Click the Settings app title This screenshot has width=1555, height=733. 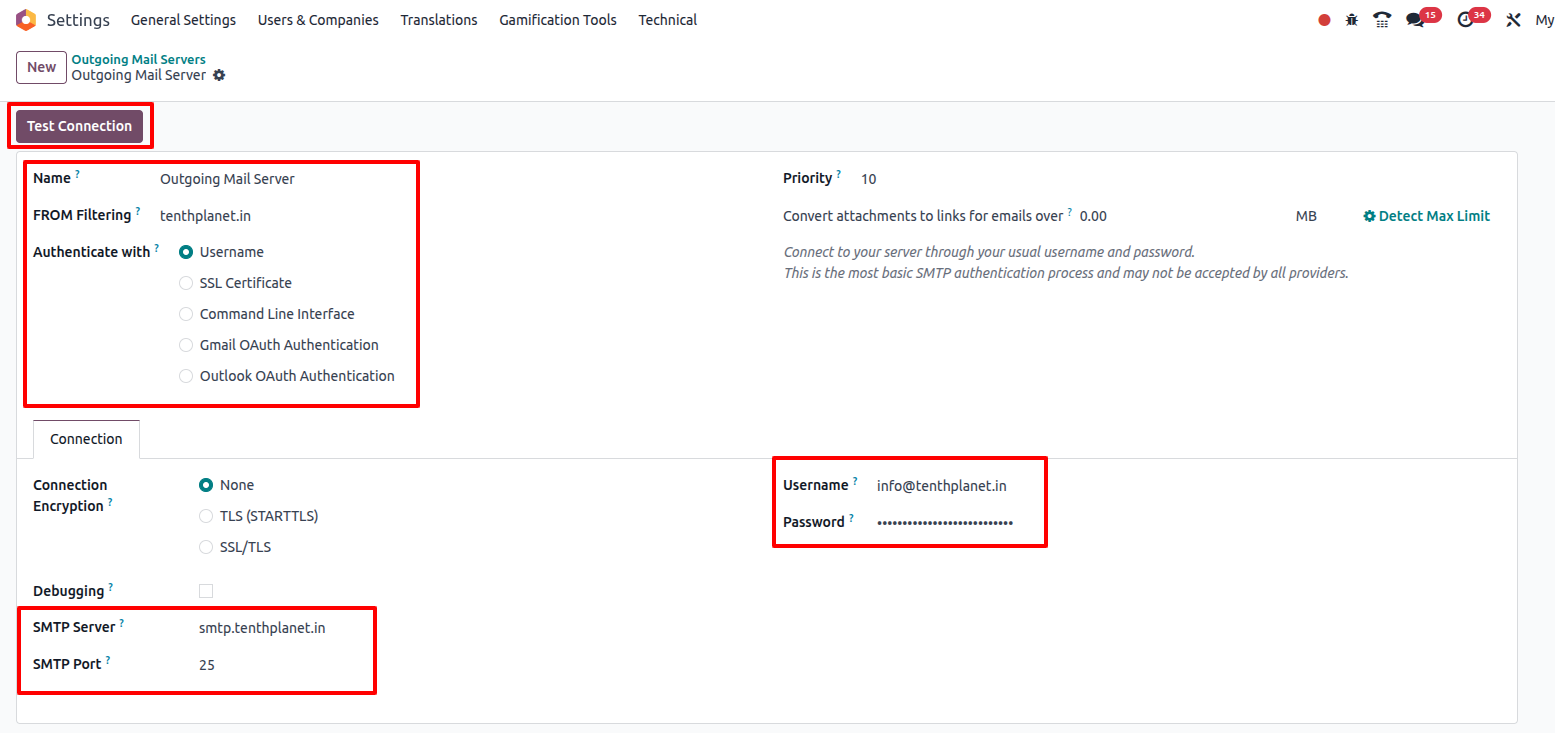(78, 20)
